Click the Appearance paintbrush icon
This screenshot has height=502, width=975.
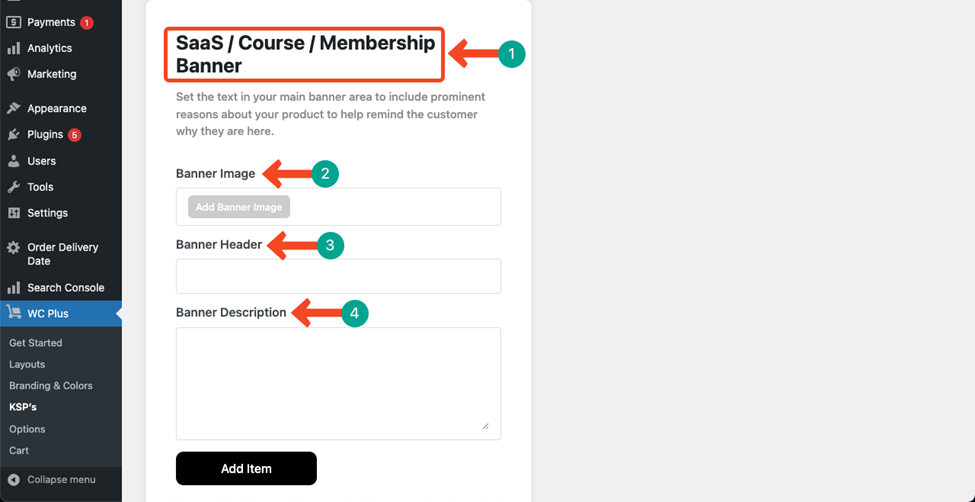14,108
